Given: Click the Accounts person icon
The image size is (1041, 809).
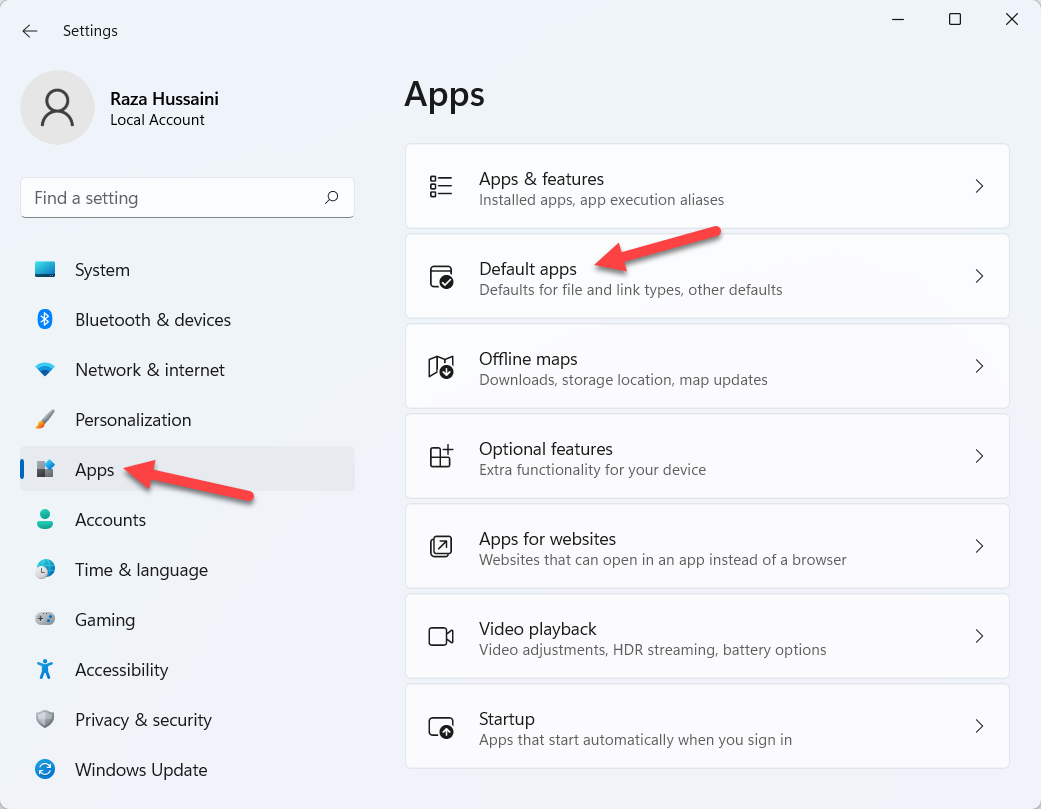Looking at the screenshot, I should coord(45,520).
